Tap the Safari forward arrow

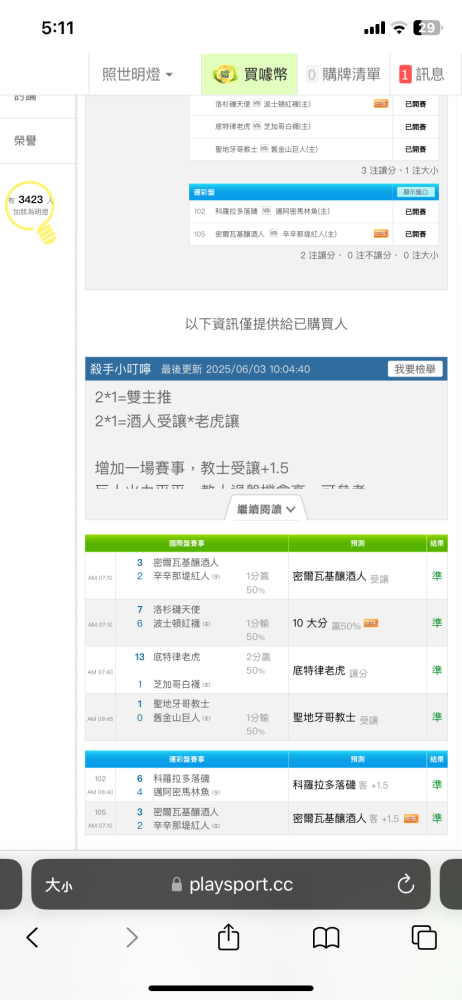pyautogui.click(x=131, y=938)
